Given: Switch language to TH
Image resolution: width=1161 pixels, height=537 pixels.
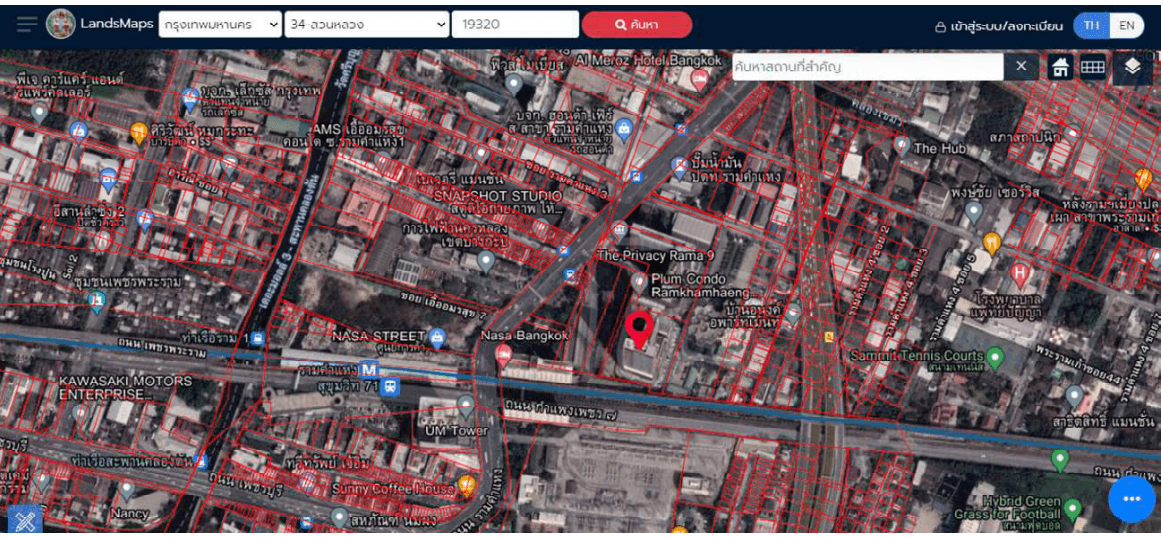Looking at the screenshot, I should pos(1091,25).
